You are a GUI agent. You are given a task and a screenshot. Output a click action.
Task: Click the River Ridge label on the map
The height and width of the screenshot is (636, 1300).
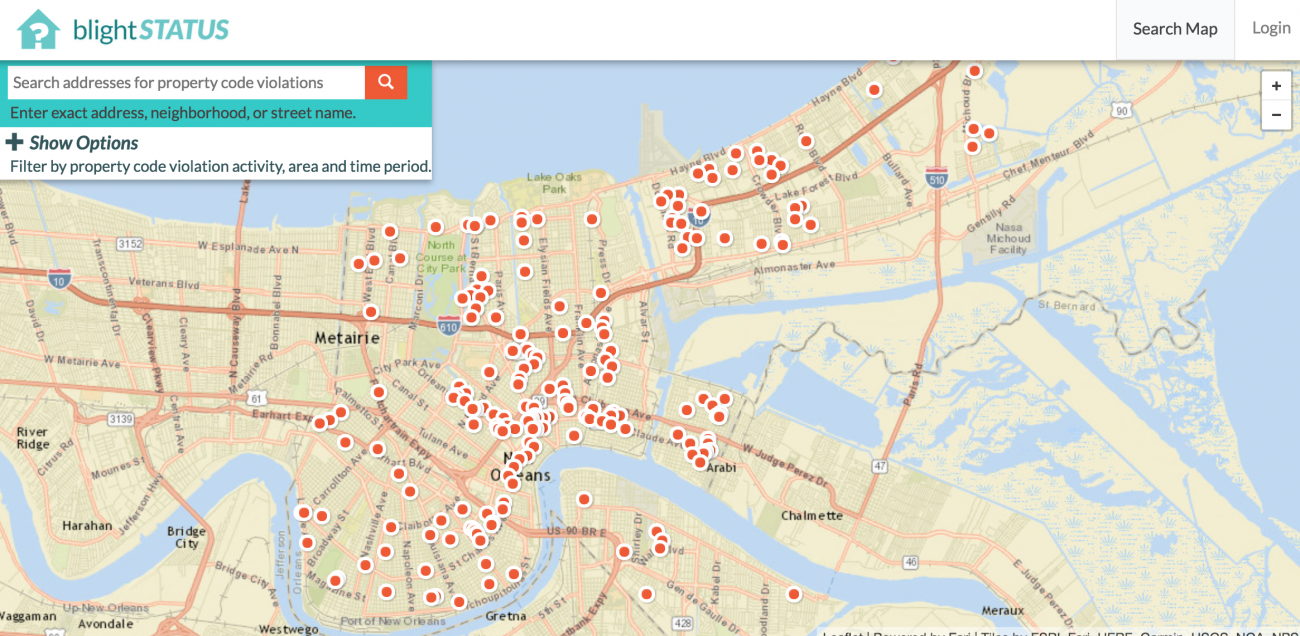(33, 438)
